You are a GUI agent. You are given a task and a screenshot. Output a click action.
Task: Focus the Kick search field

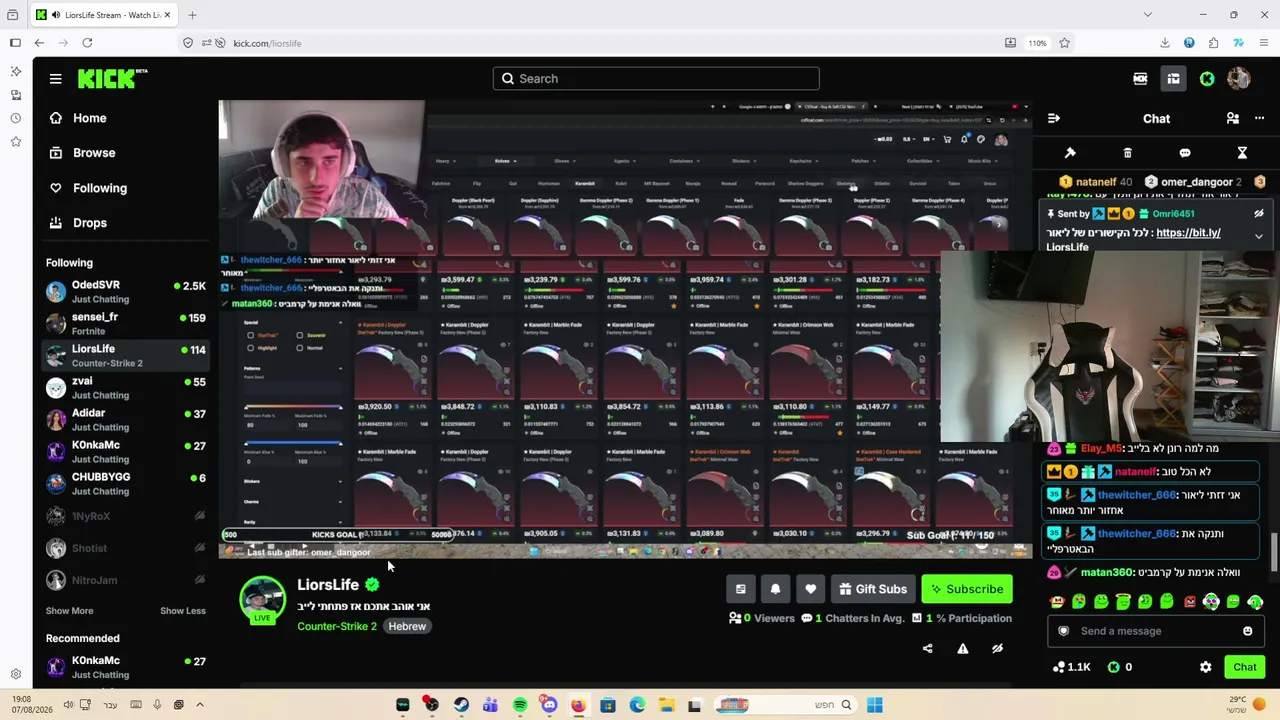pyautogui.click(x=656, y=79)
